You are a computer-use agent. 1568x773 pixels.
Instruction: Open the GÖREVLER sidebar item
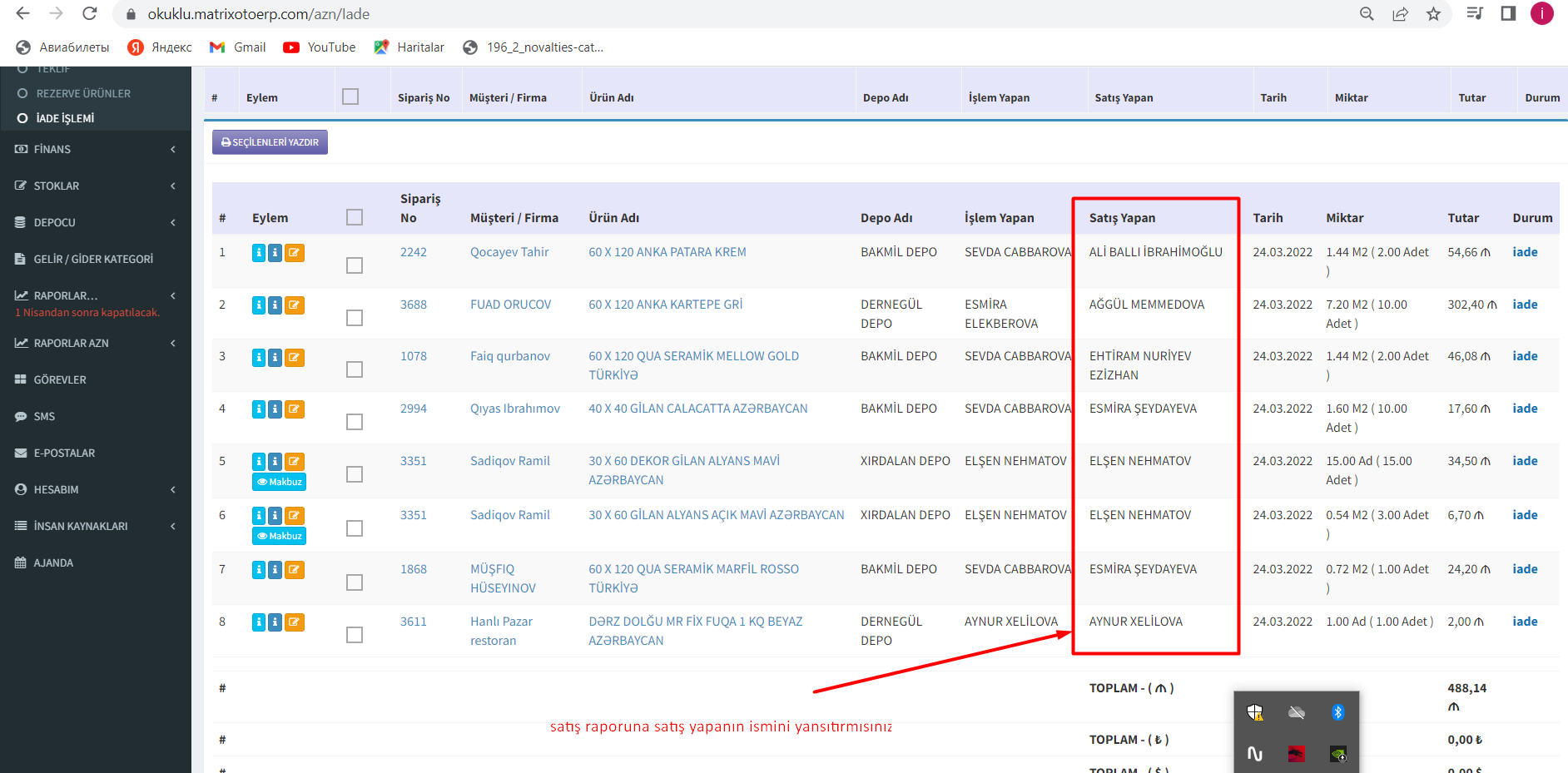click(60, 380)
